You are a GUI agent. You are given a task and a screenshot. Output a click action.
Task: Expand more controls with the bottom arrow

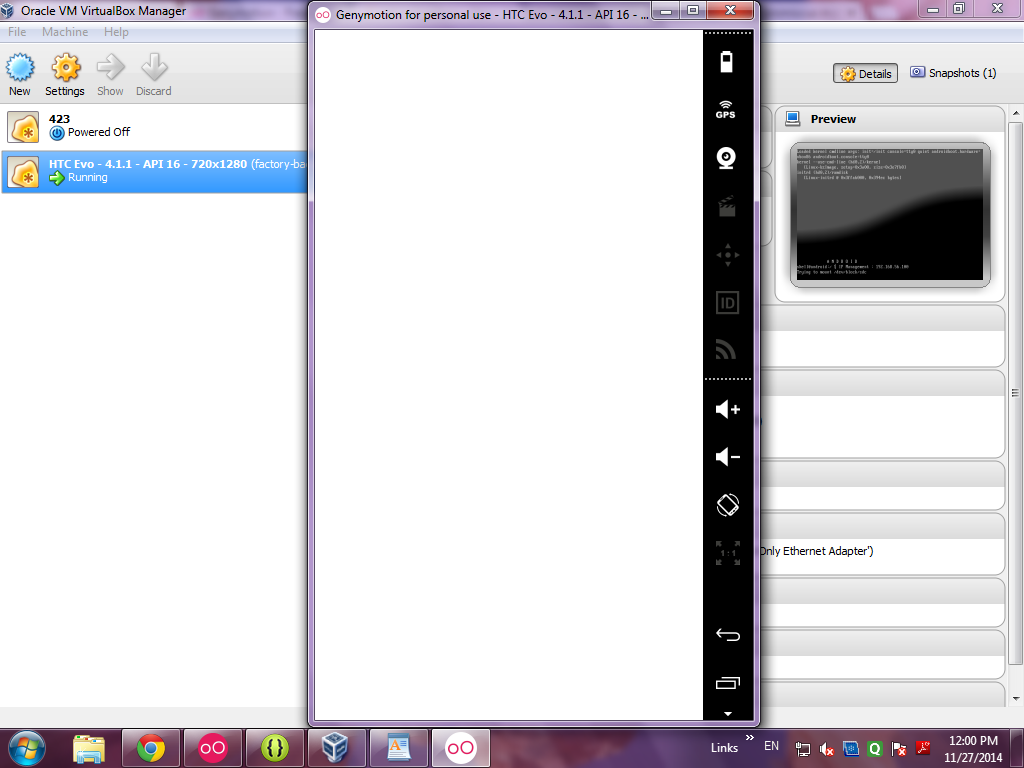click(728, 714)
